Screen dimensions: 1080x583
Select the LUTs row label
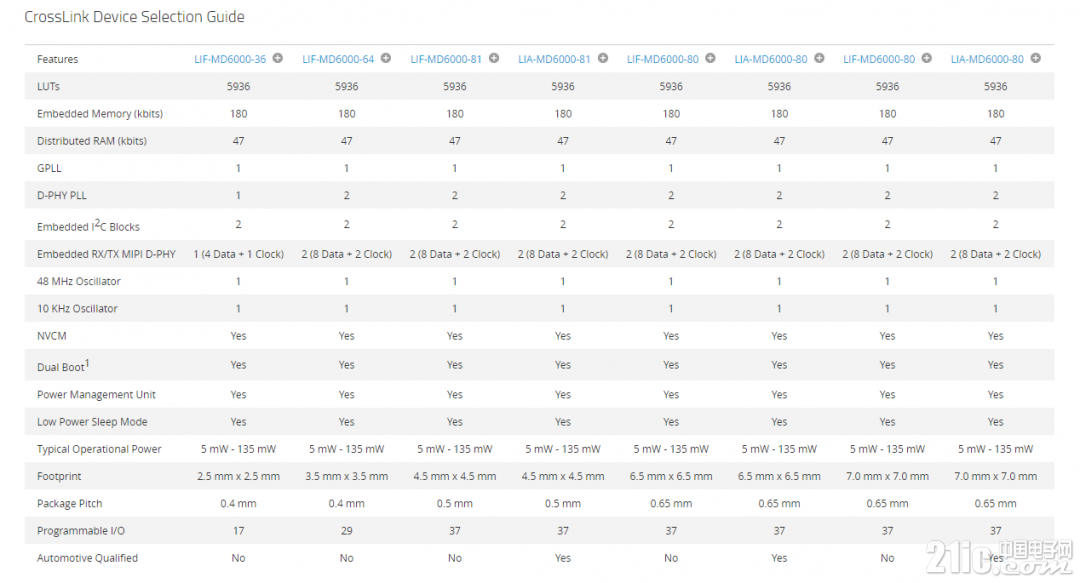[48, 87]
